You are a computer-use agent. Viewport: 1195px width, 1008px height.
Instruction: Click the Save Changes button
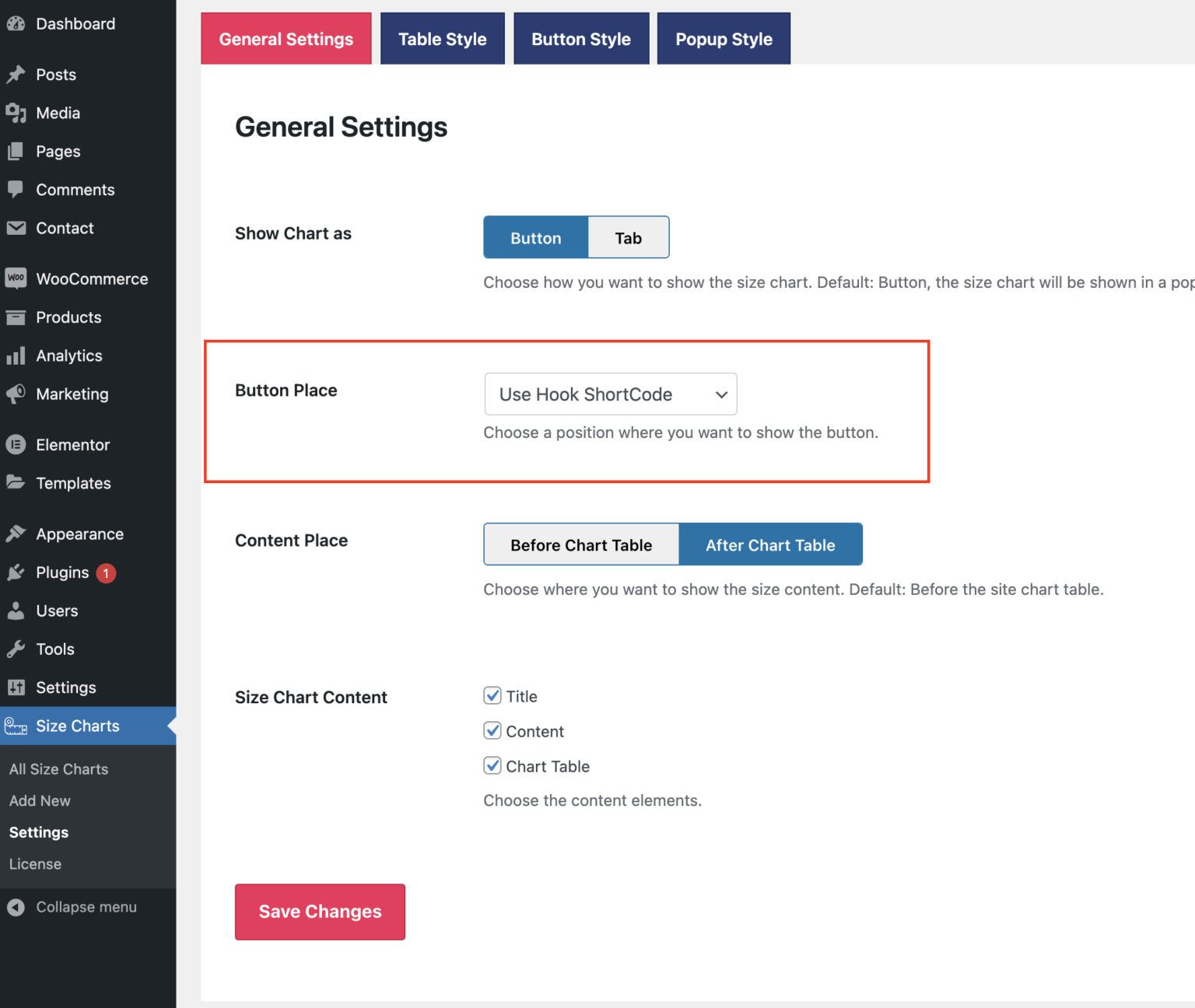[319, 912]
